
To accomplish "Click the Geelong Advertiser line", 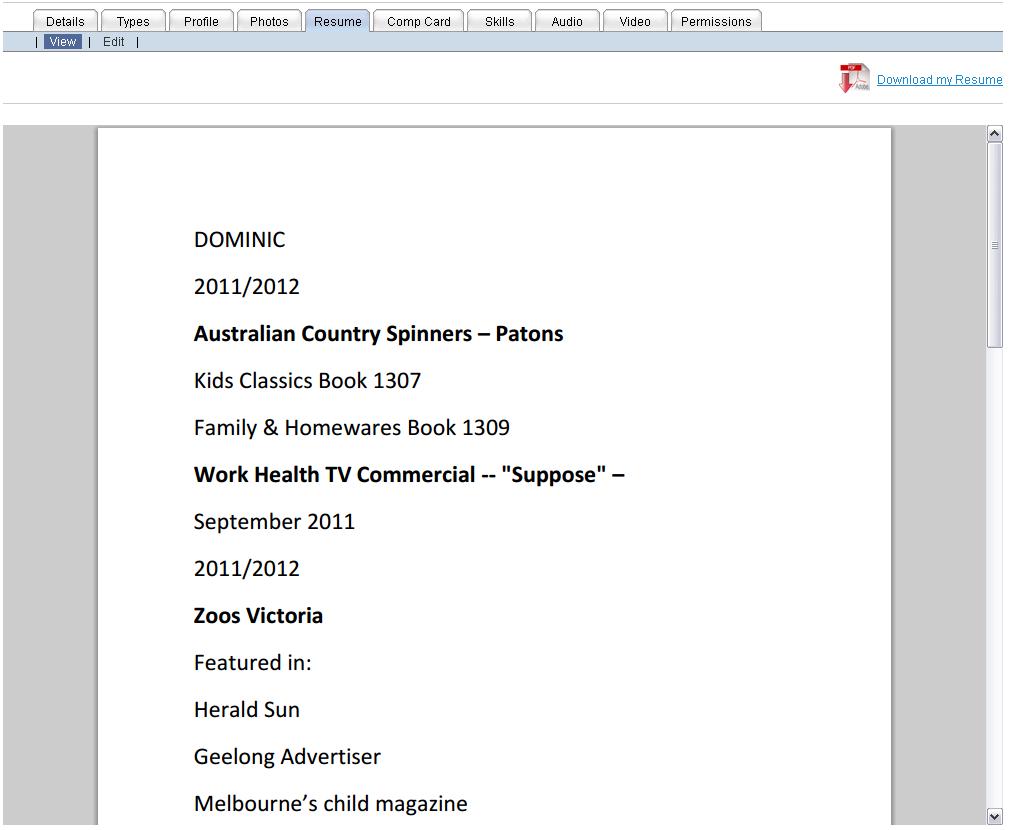I will coord(288,757).
